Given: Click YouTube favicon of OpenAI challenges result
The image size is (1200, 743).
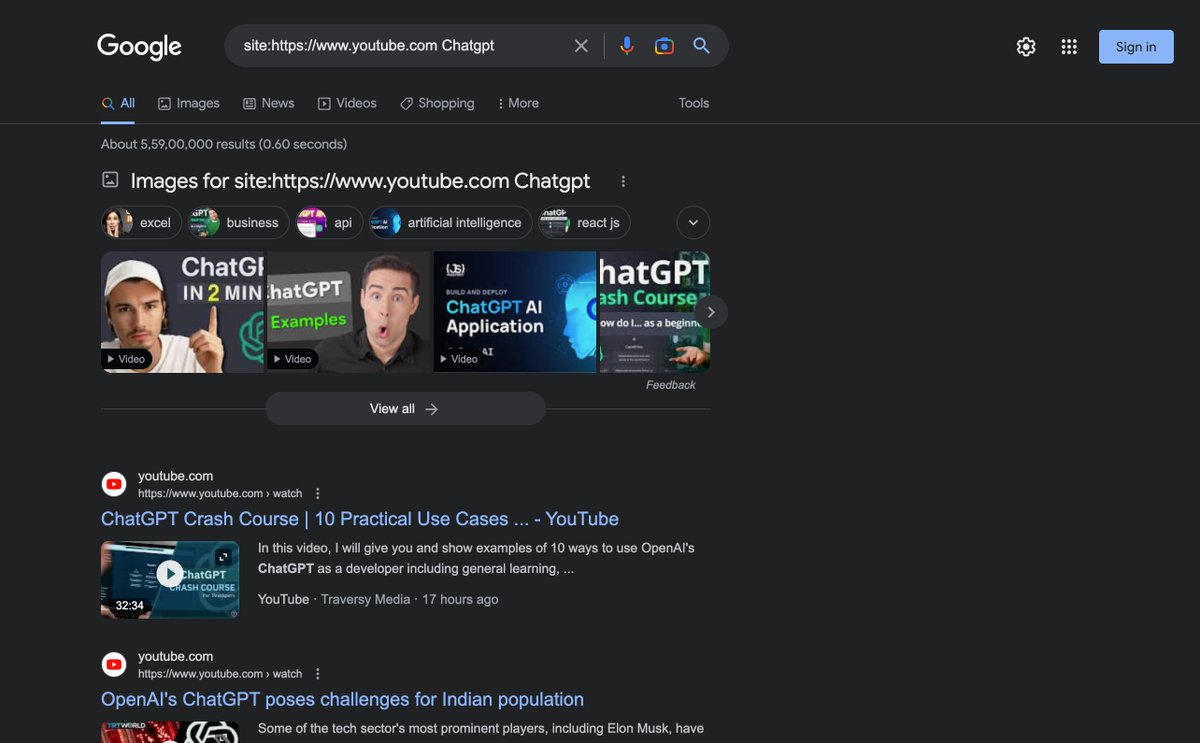Looking at the screenshot, I should click(115, 665).
